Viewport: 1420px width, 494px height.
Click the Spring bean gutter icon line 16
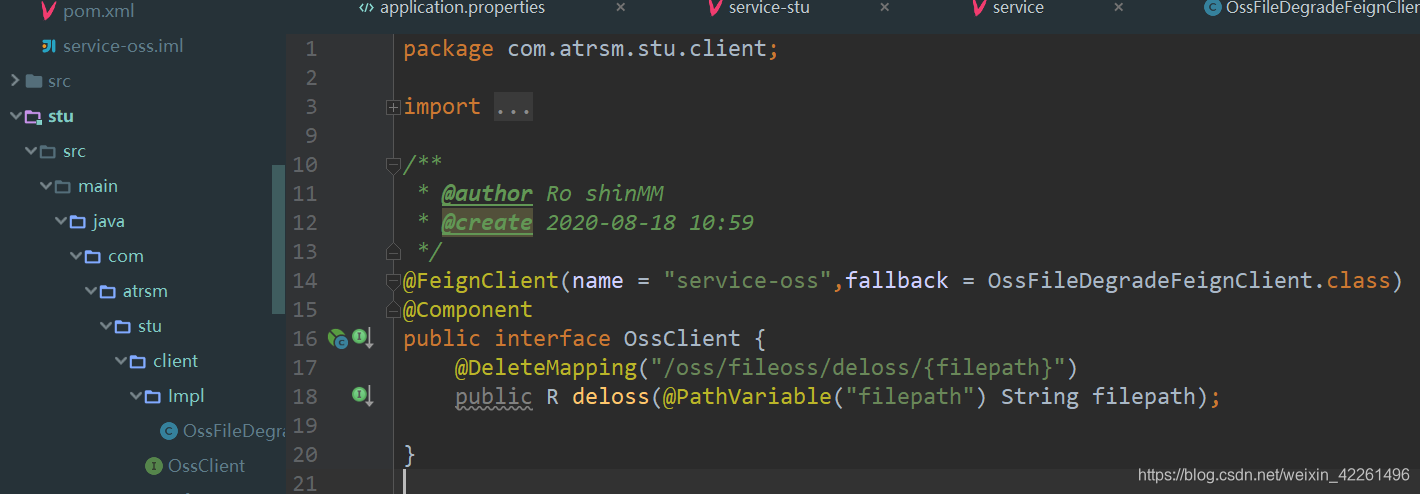(x=337, y=339)
